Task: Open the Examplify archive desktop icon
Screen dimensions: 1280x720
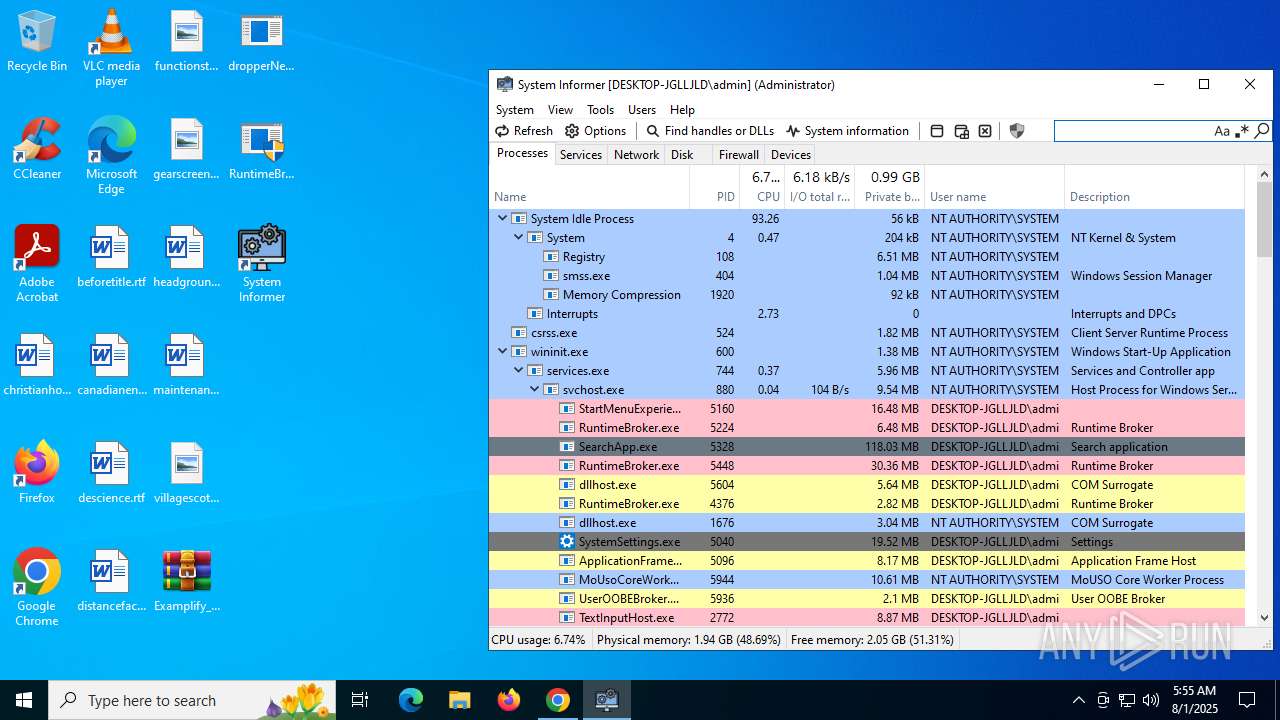Action: click(187, 581)
